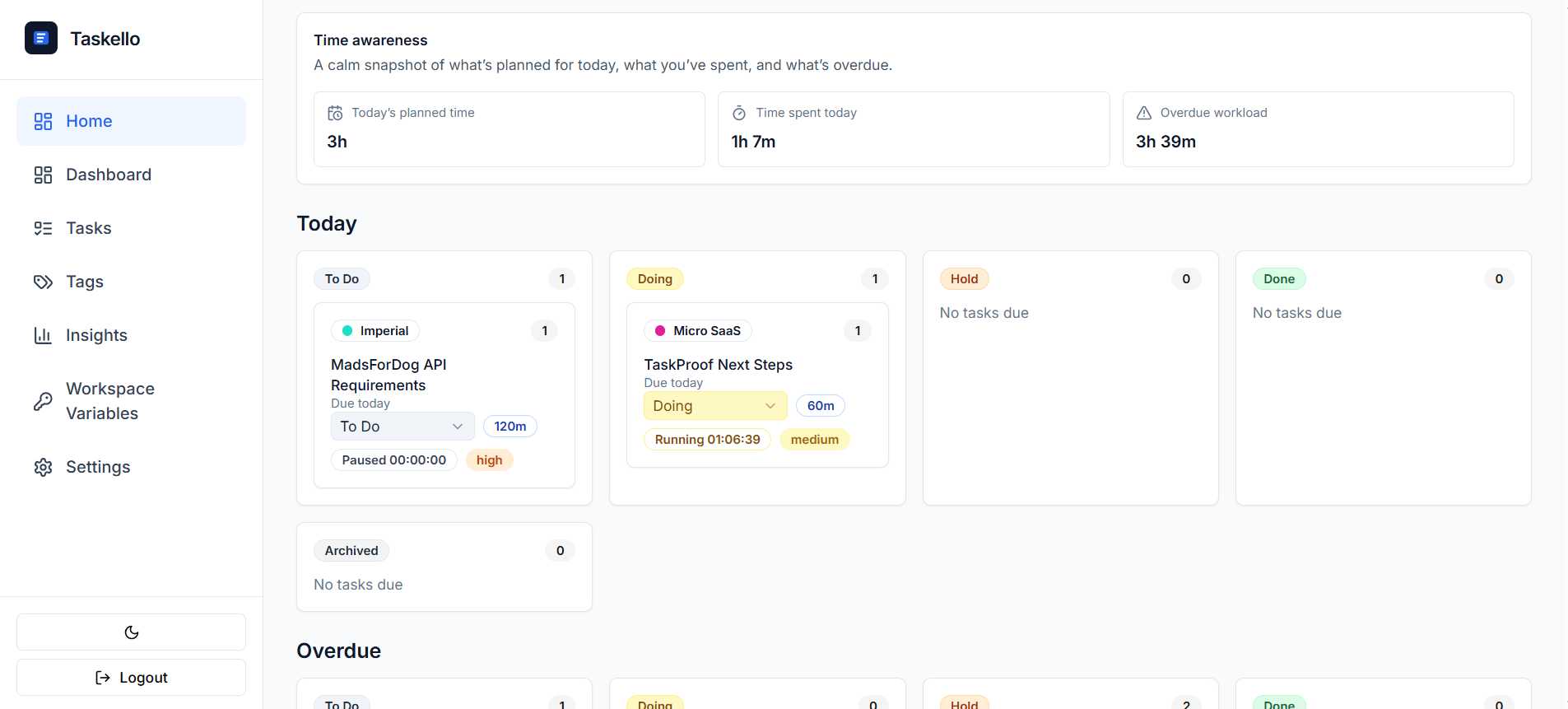Click the Time spent today stopwatch icon
This screenshot has width=1568, height=709.
[x=739, y=113]
